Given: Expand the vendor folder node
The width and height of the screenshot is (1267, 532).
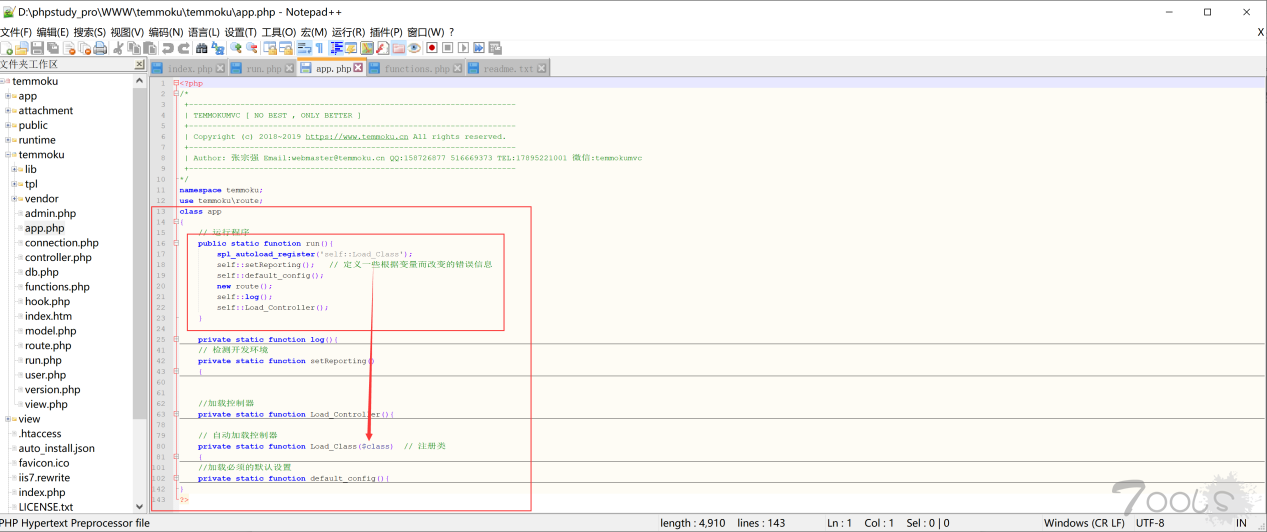Looking at the screenshot, I should pos(14,198).
